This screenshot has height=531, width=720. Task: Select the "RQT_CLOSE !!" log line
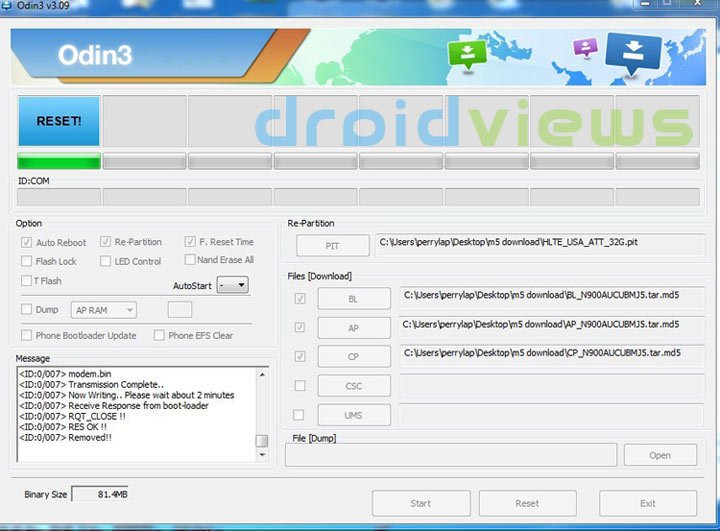72,416
